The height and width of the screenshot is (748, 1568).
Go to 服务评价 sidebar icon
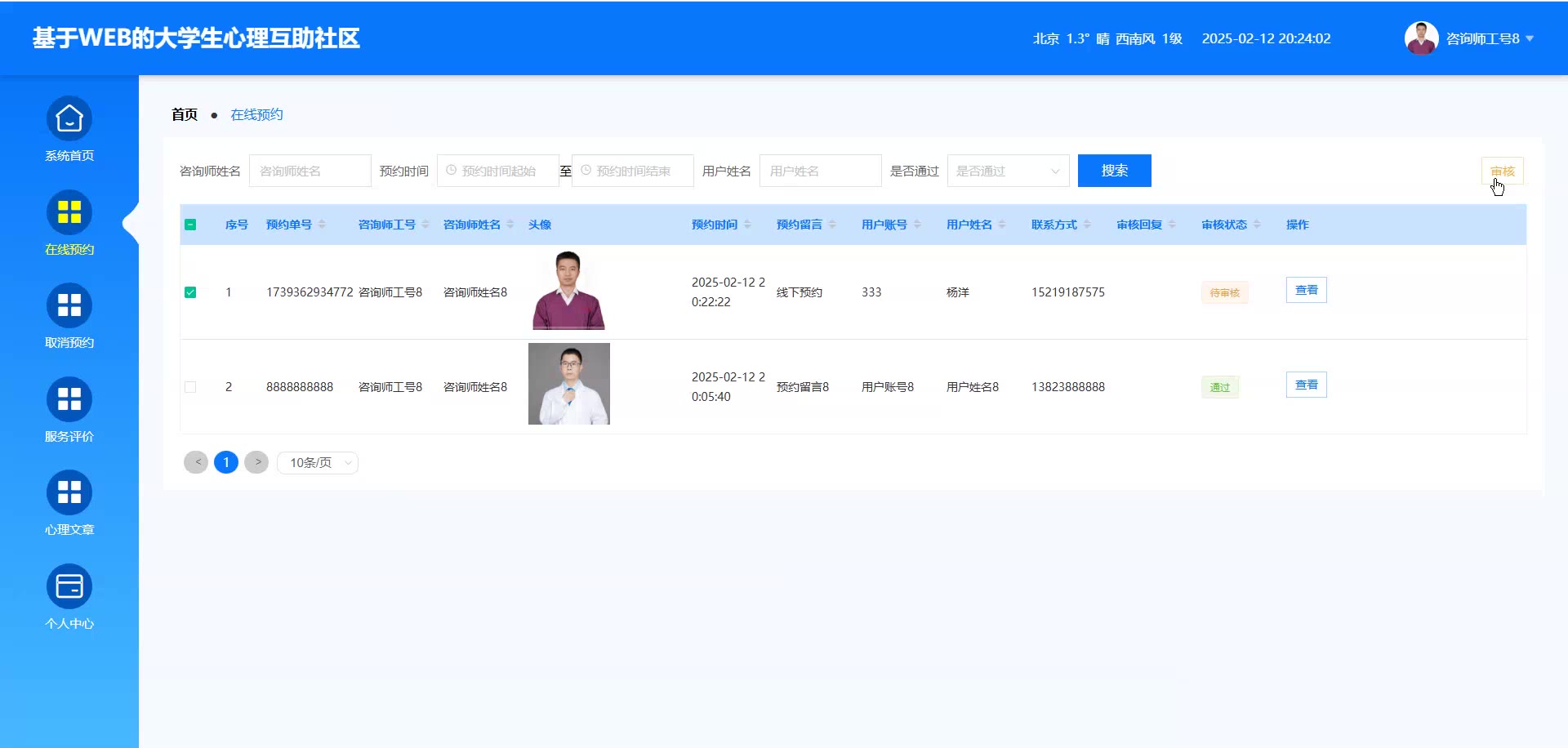[x=69, y=400]
